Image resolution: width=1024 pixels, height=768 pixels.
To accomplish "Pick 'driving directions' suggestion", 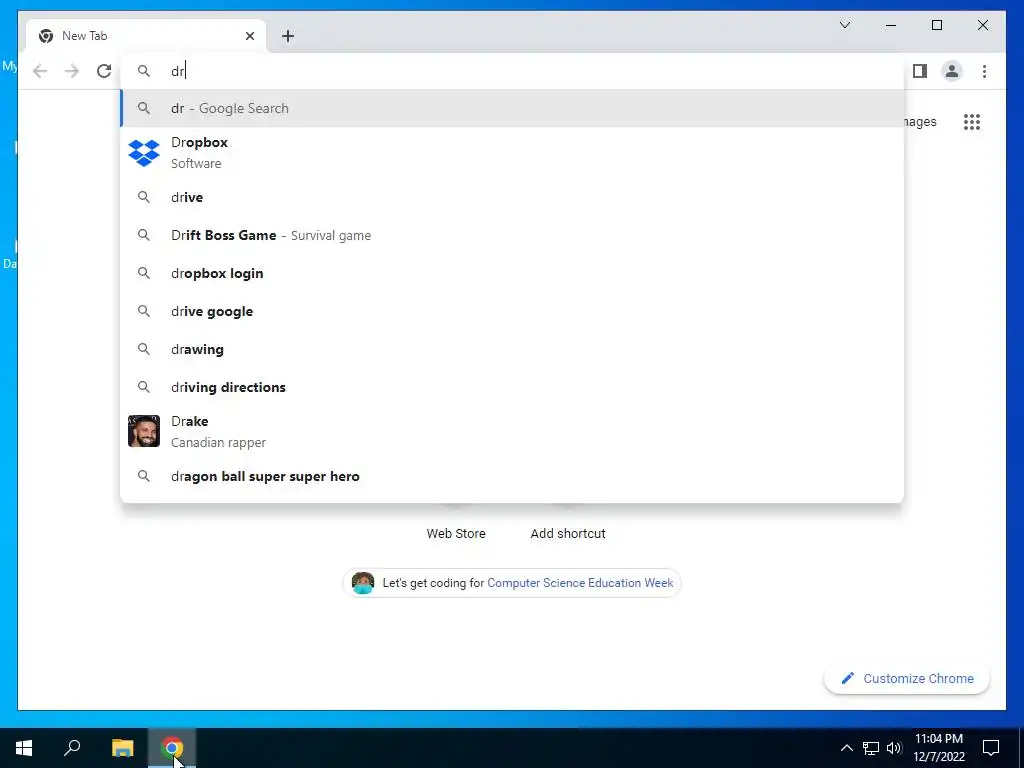I will click(512, 387).
